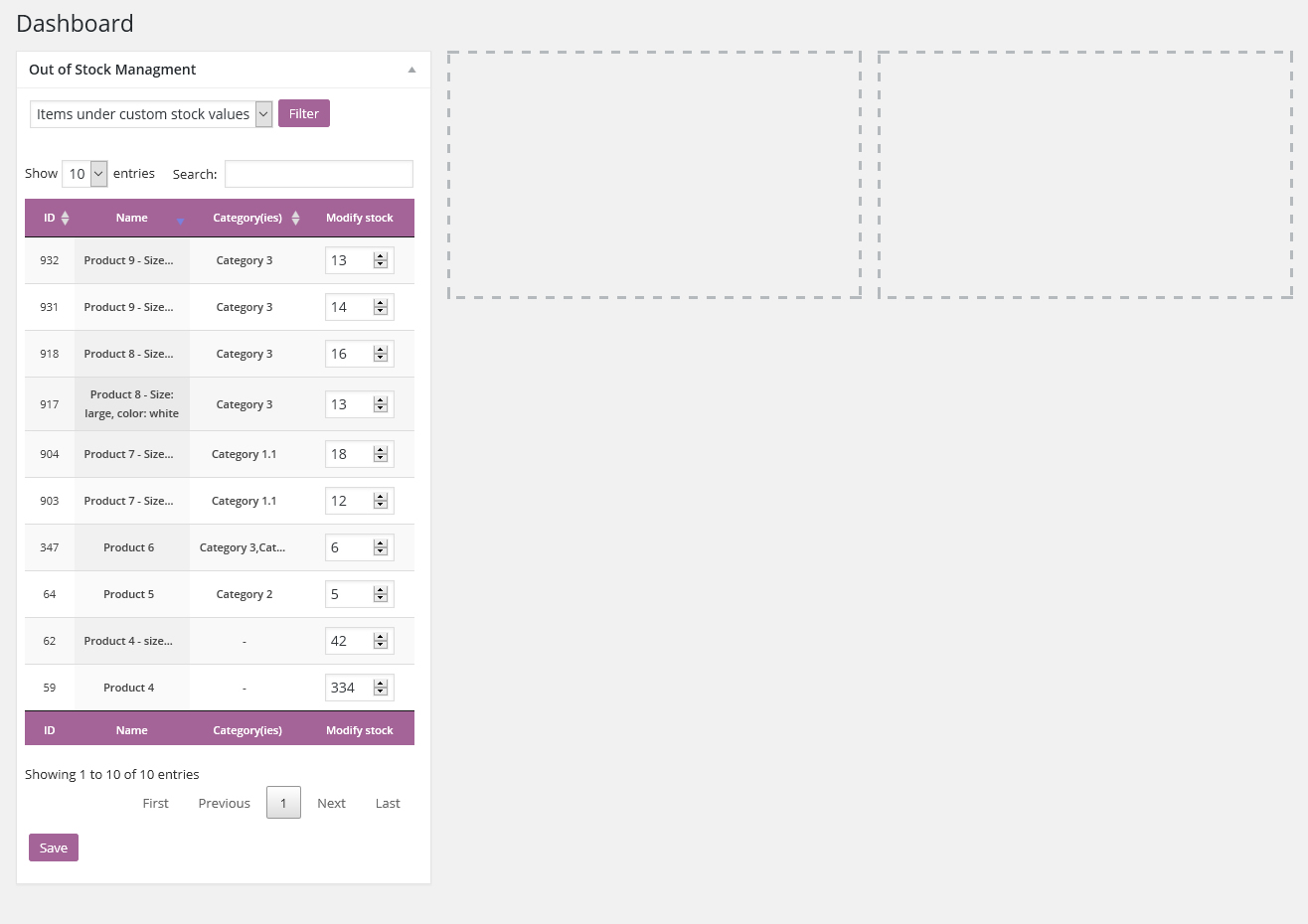Select stock input for product 904
This screenshot has height=924, width=1308.
click(x=360, y=454)
